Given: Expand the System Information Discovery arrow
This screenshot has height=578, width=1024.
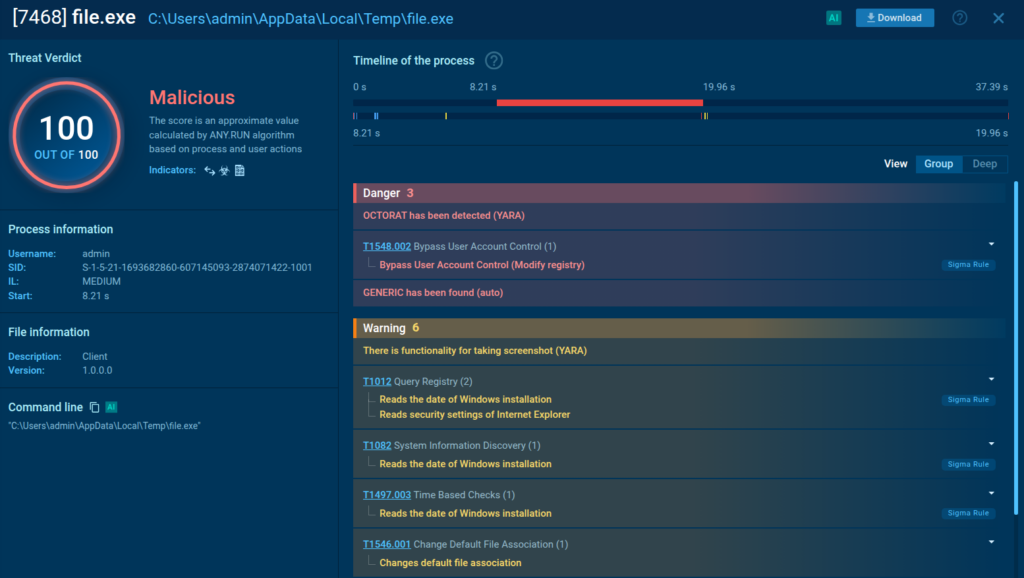Looking at the screenshot, I should click(991, 444).
